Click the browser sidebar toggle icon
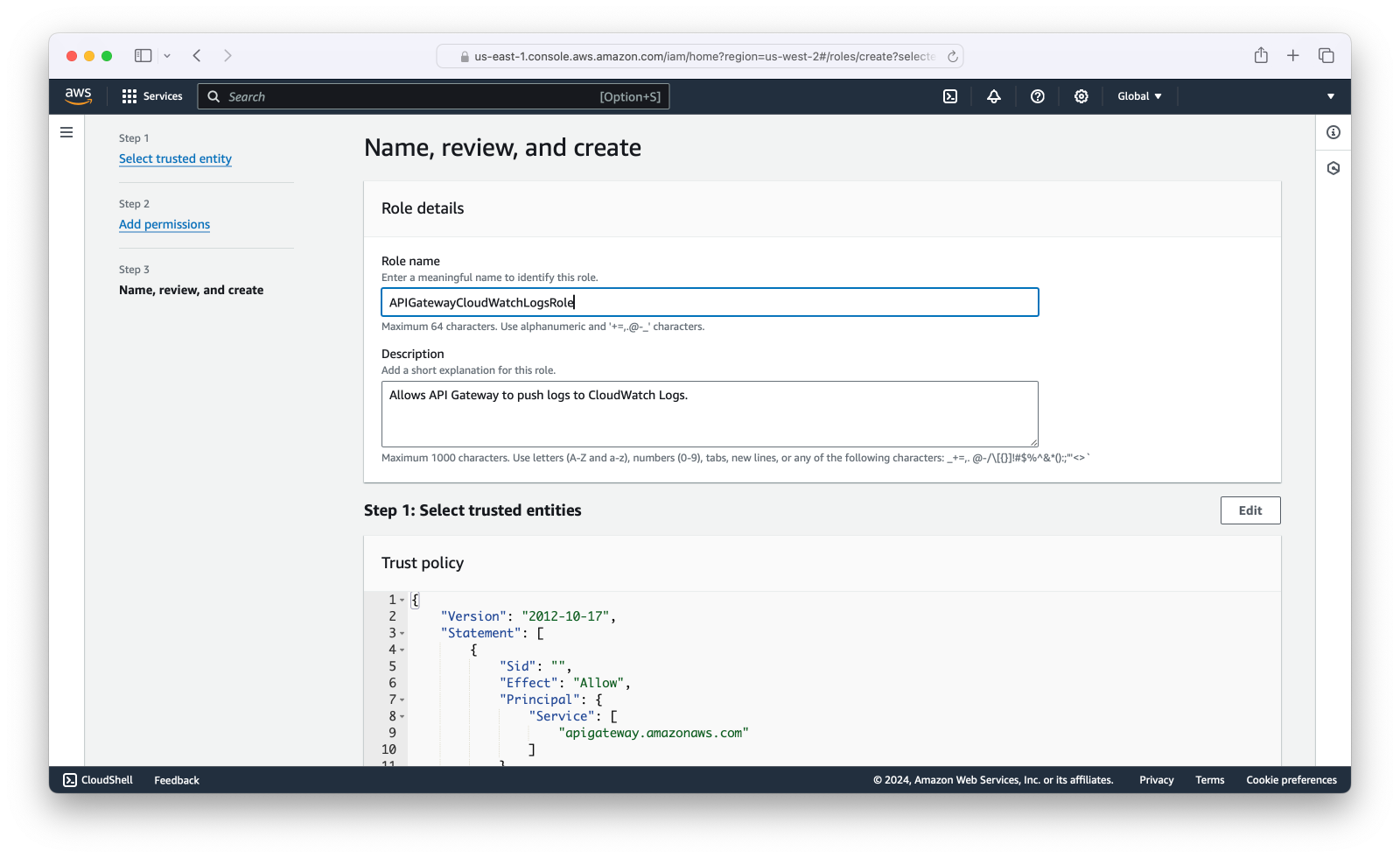 click(x=143, y=56)
